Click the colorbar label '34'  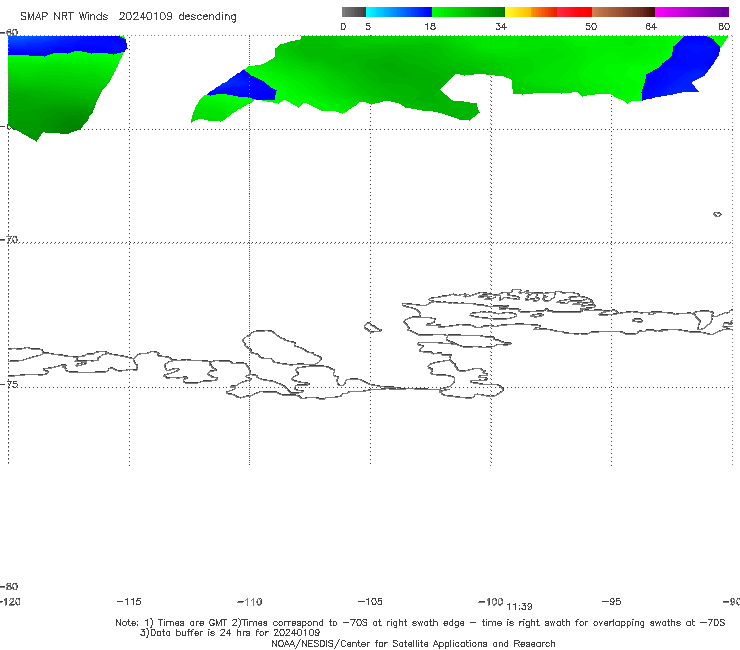click(x=501, y=26)
